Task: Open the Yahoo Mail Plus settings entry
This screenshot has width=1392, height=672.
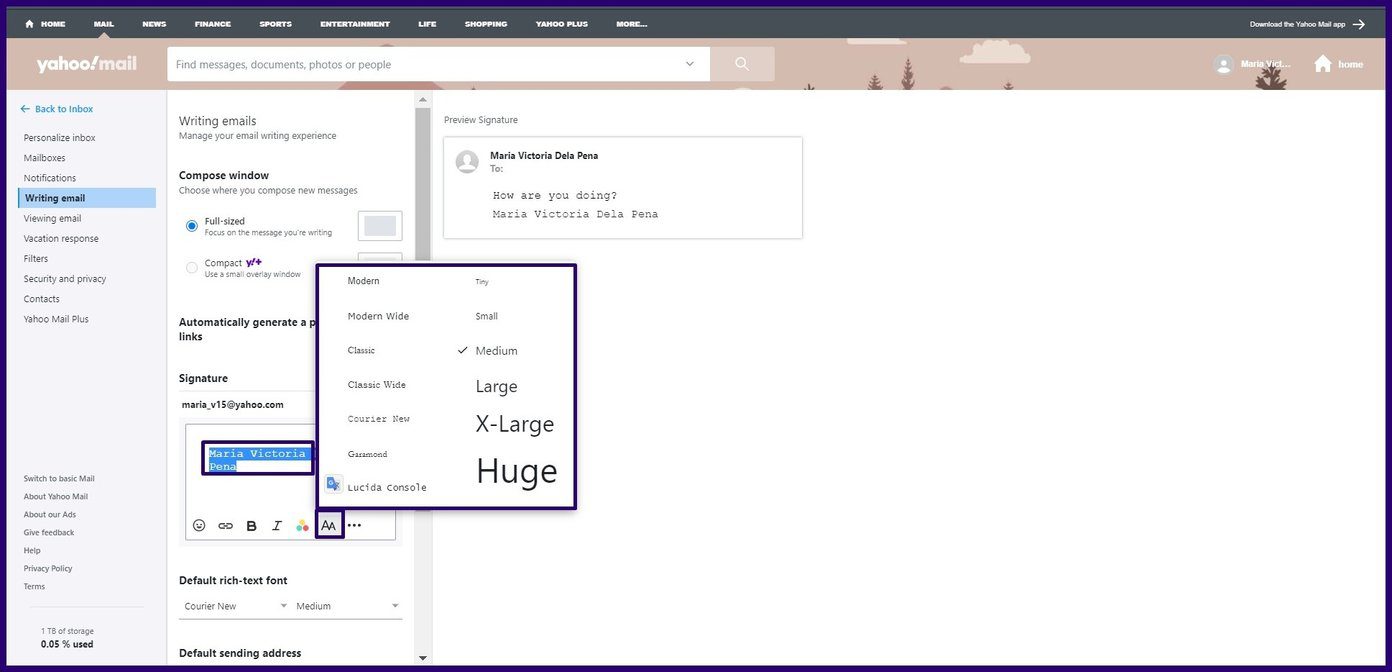Action: click(x=56, y=319)
